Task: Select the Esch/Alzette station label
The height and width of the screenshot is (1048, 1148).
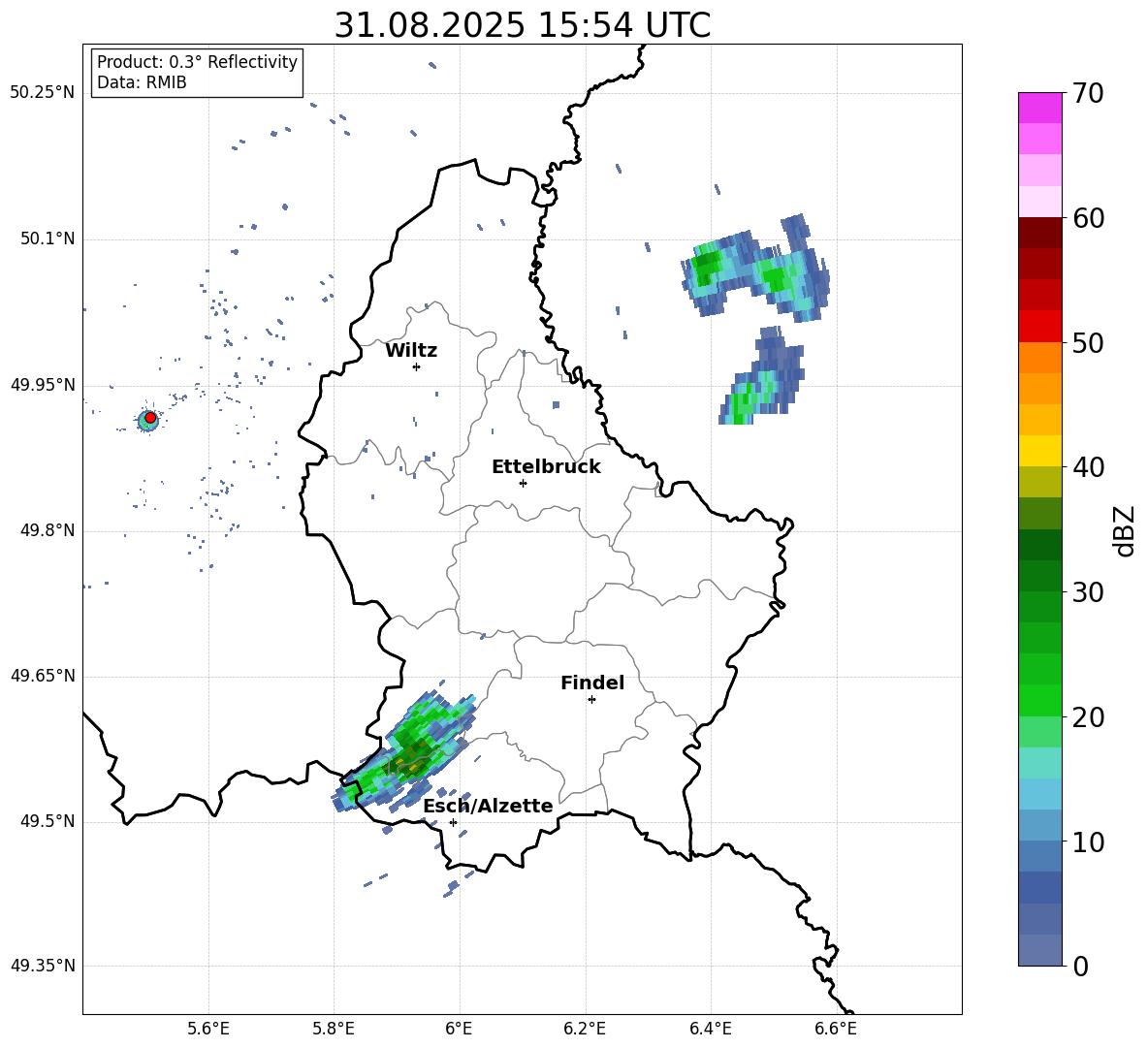Action: (488, 807)
